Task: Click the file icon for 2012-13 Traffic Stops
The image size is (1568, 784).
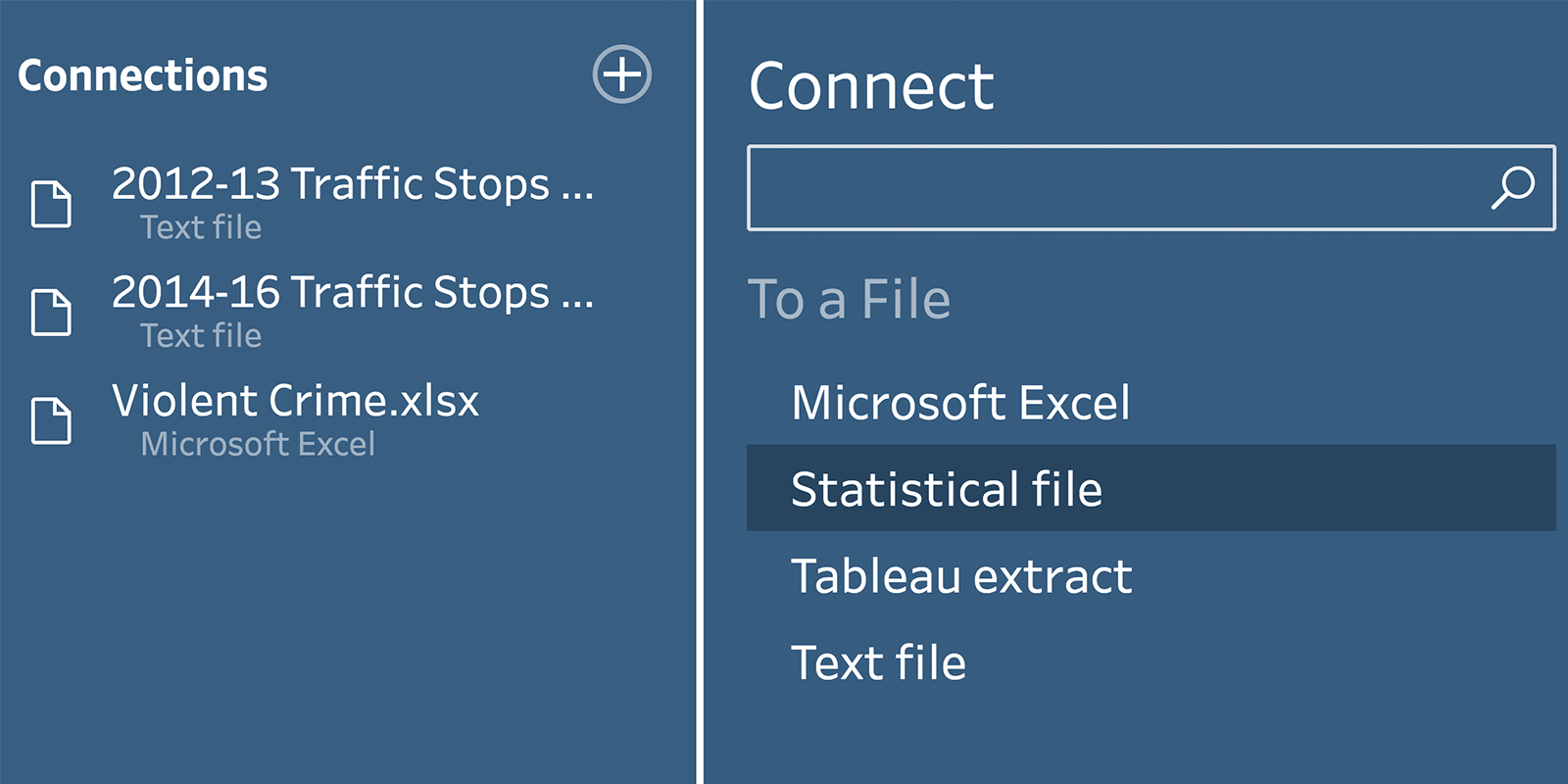Action: pos(51,204)
